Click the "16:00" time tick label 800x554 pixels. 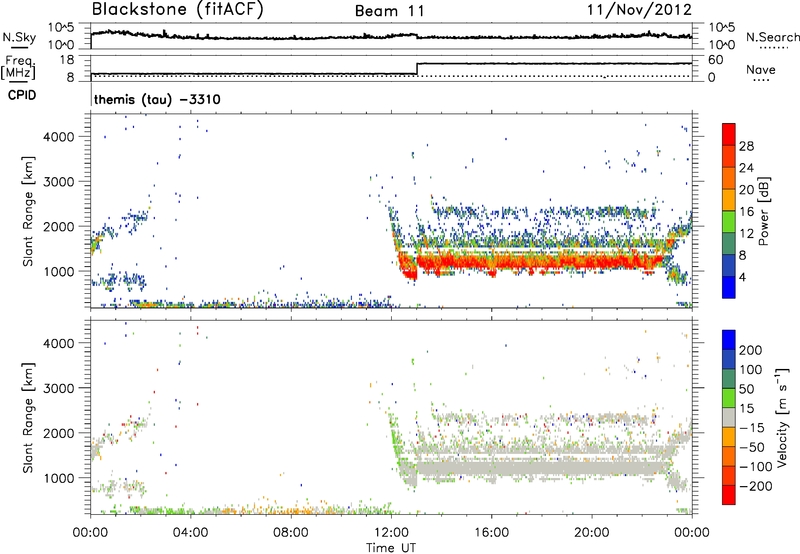(x=491, y=533)
